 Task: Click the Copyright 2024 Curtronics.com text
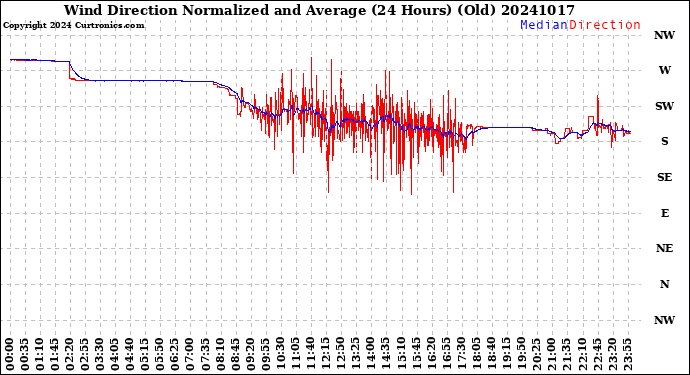(73, 26)
